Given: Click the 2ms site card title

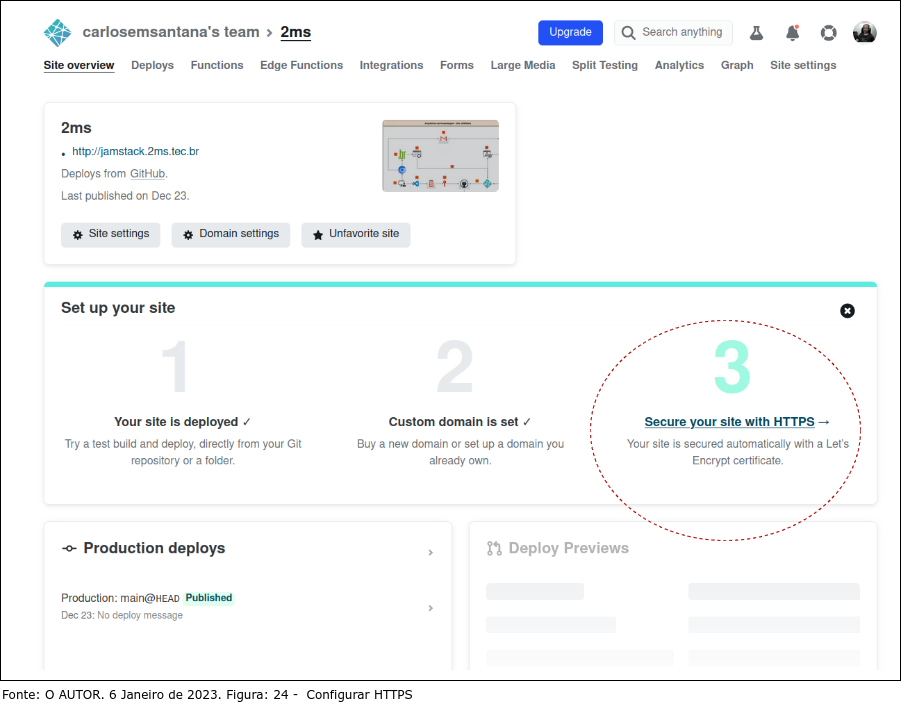Looking at the screenshot, I should pyautogui.click(x=76, y=128).
